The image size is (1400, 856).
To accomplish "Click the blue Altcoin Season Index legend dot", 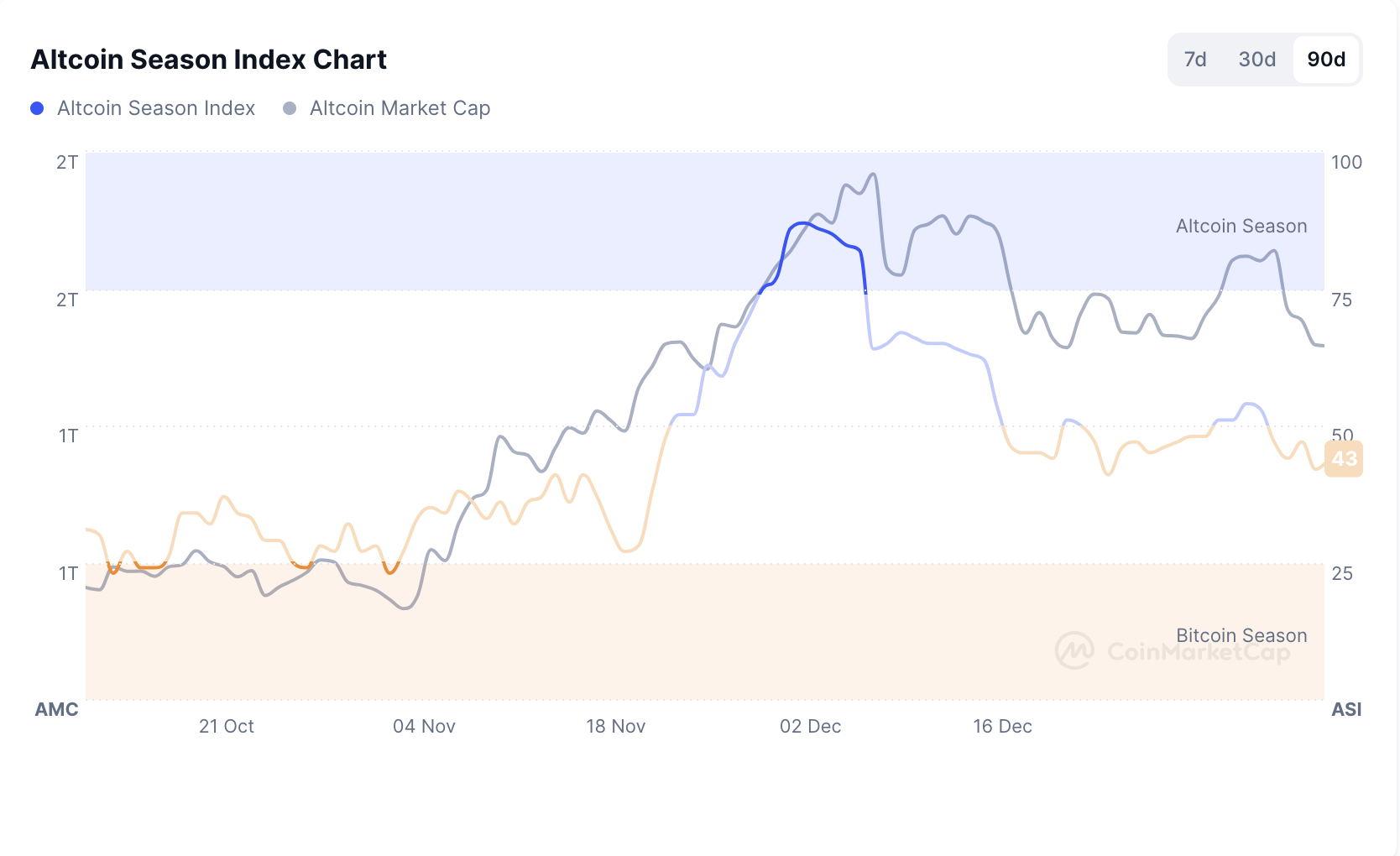I will point(37,108).
